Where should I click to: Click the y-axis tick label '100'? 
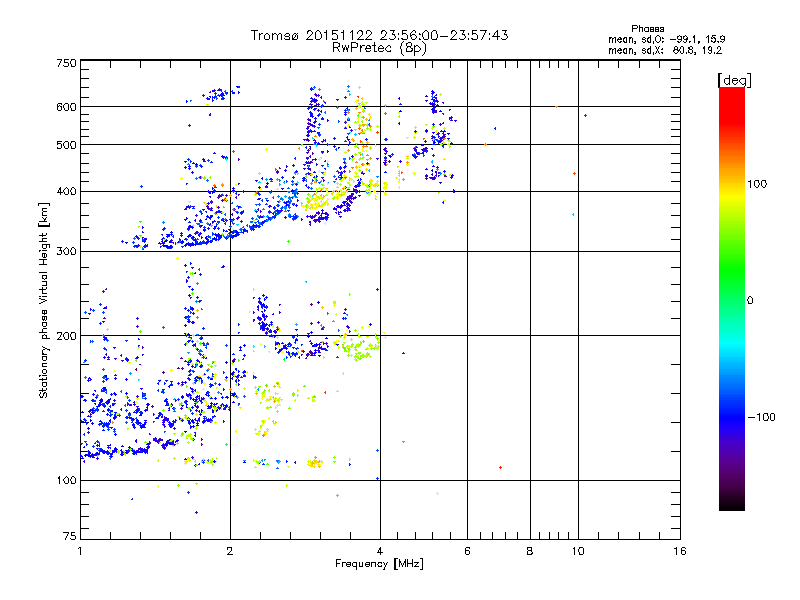(x=66, y=481)
